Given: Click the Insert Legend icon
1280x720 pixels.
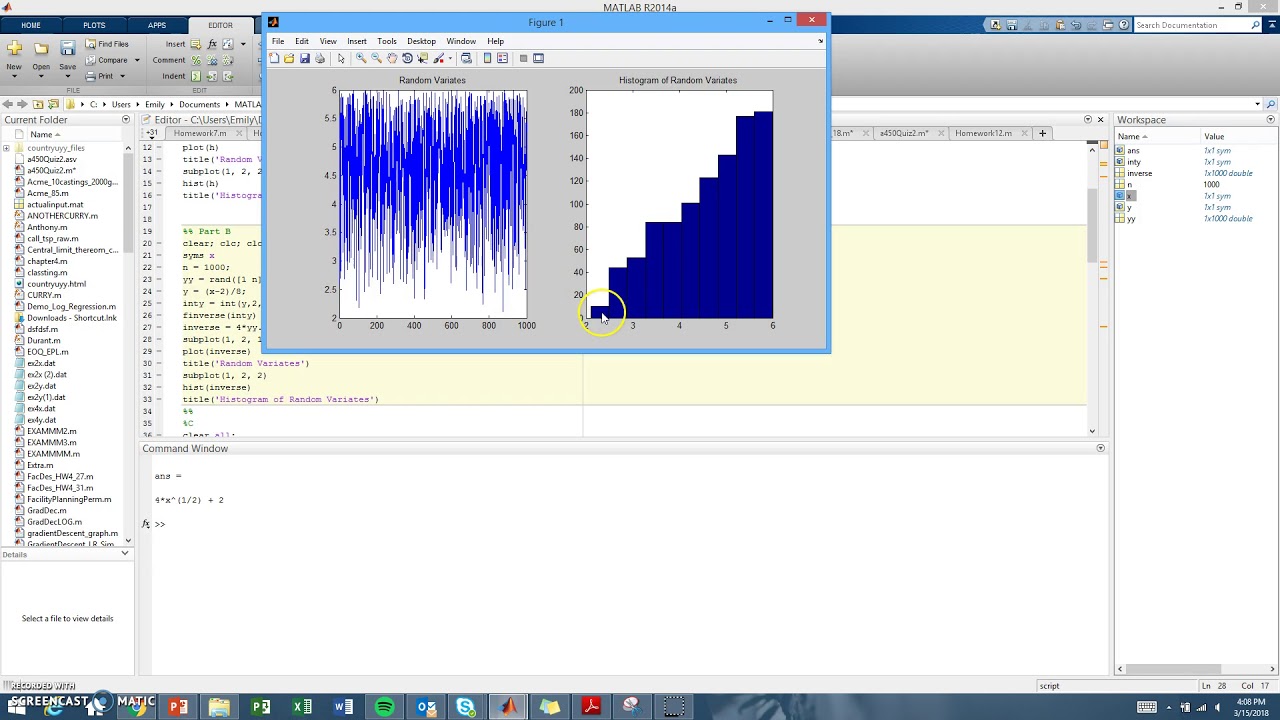Looking at the screenshot, I should pyautogui.click(x=502, y=58).
